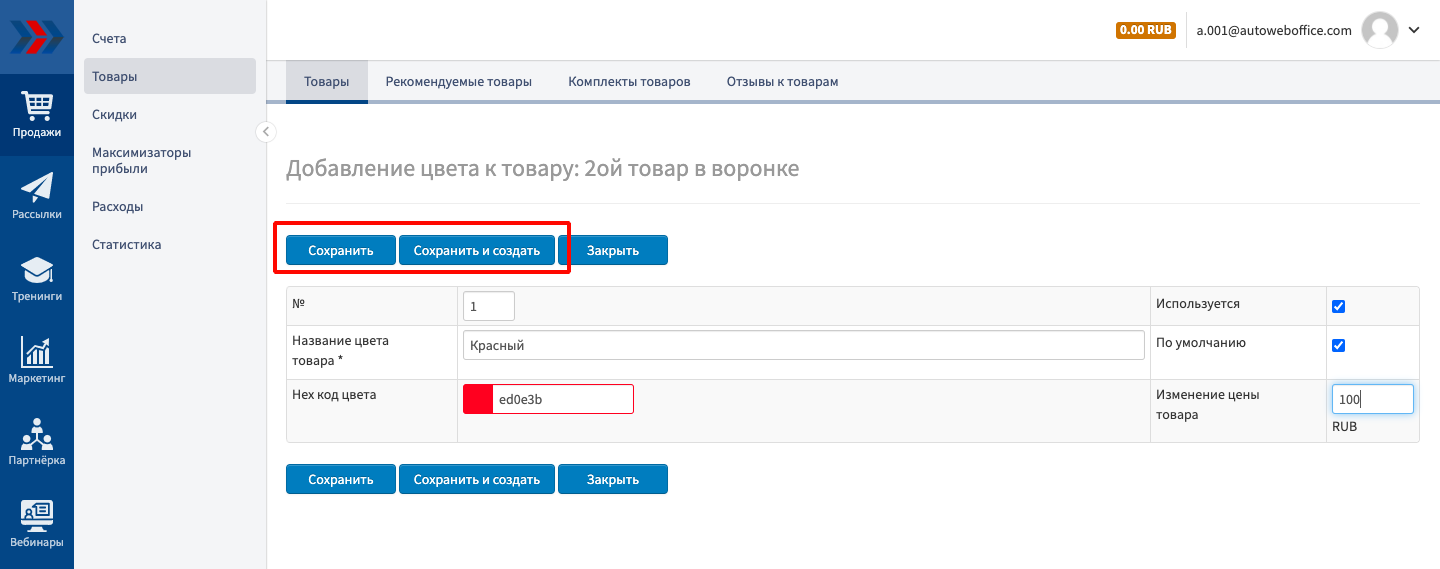Expand the account dropdown chevron

click(1414, 30)
